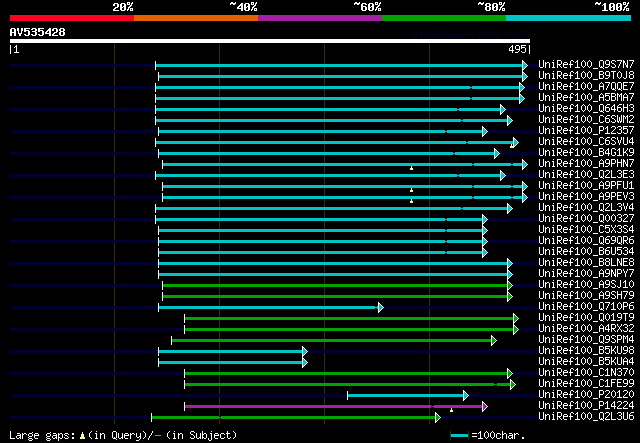Select the UniRef100_Q00327 label
This screenshot has width=640, height=443.
(586, 218)
